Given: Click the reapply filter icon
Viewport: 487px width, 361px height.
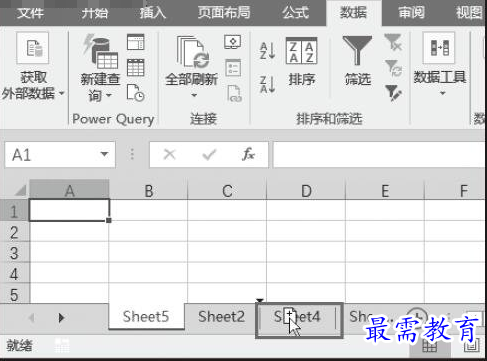Looking at the screenshot, I should (393, 68).
